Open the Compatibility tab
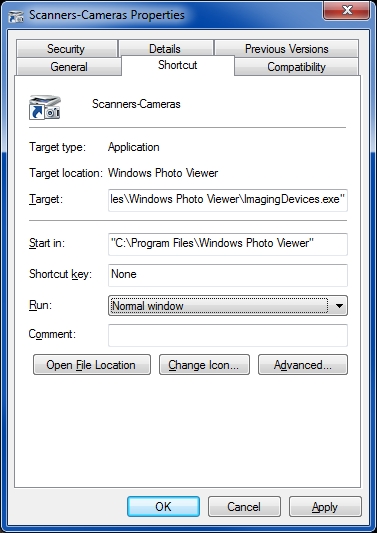 (x=296, y=67)
